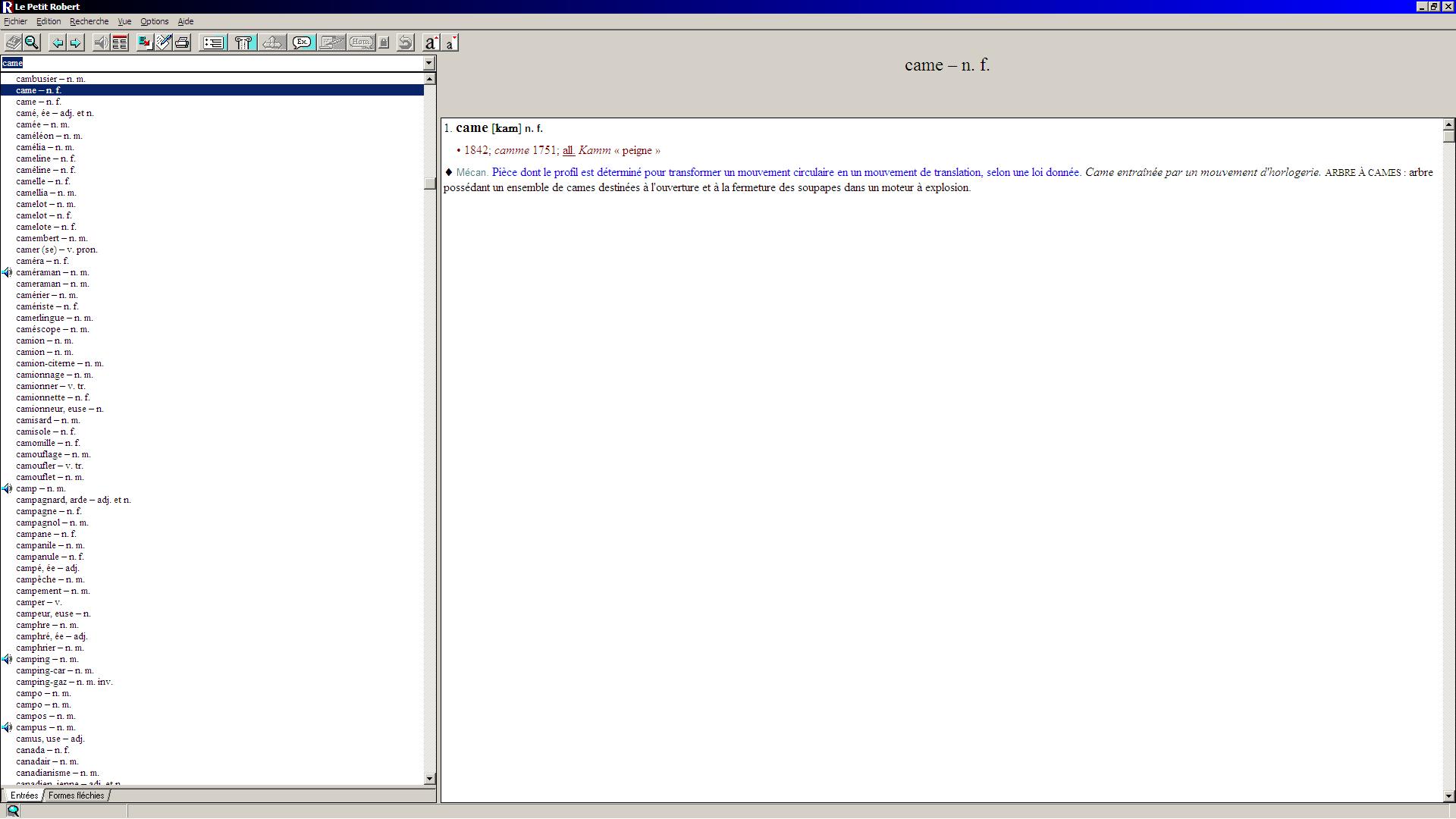Increase text size with large 'a' button

(430, 42)
